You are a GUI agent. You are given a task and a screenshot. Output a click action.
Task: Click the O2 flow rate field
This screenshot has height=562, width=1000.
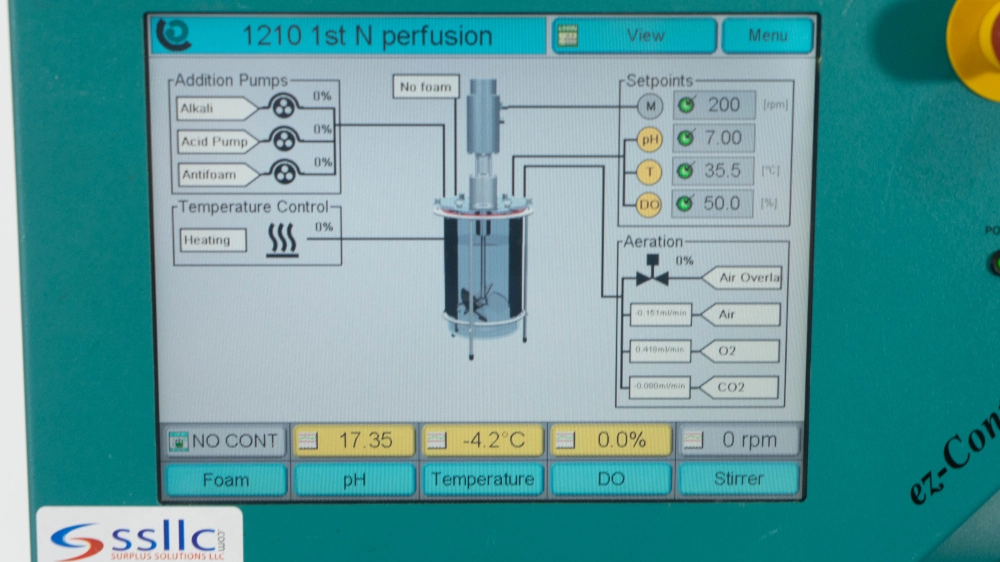coord(660,350)
